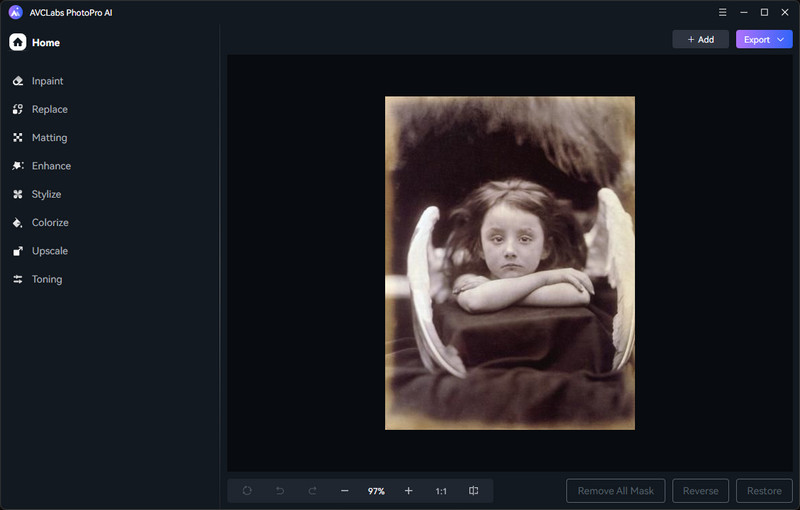Click the 97% zoom value
Image resolution: width=800 pixels, height=510 pixels.
pos(376,491)
